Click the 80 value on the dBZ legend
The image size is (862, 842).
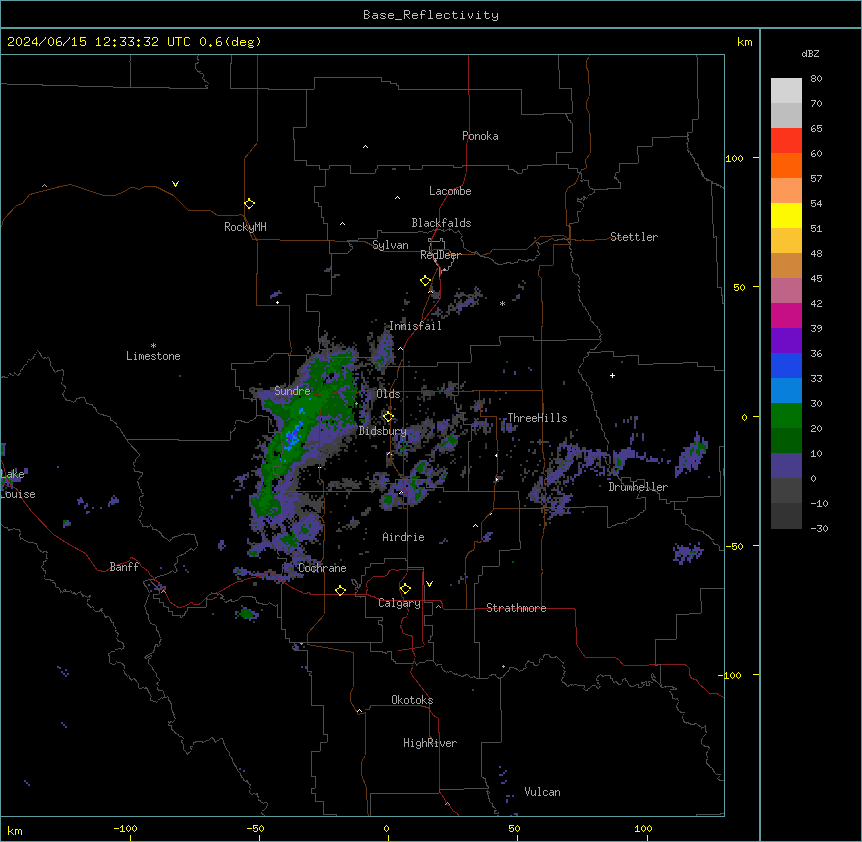816,79
